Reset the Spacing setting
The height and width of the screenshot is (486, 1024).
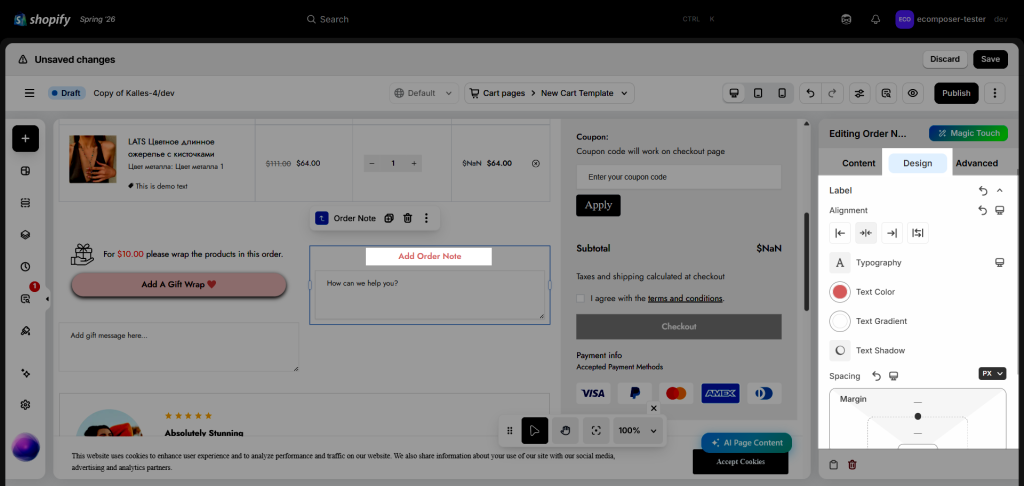pos(877,376)
